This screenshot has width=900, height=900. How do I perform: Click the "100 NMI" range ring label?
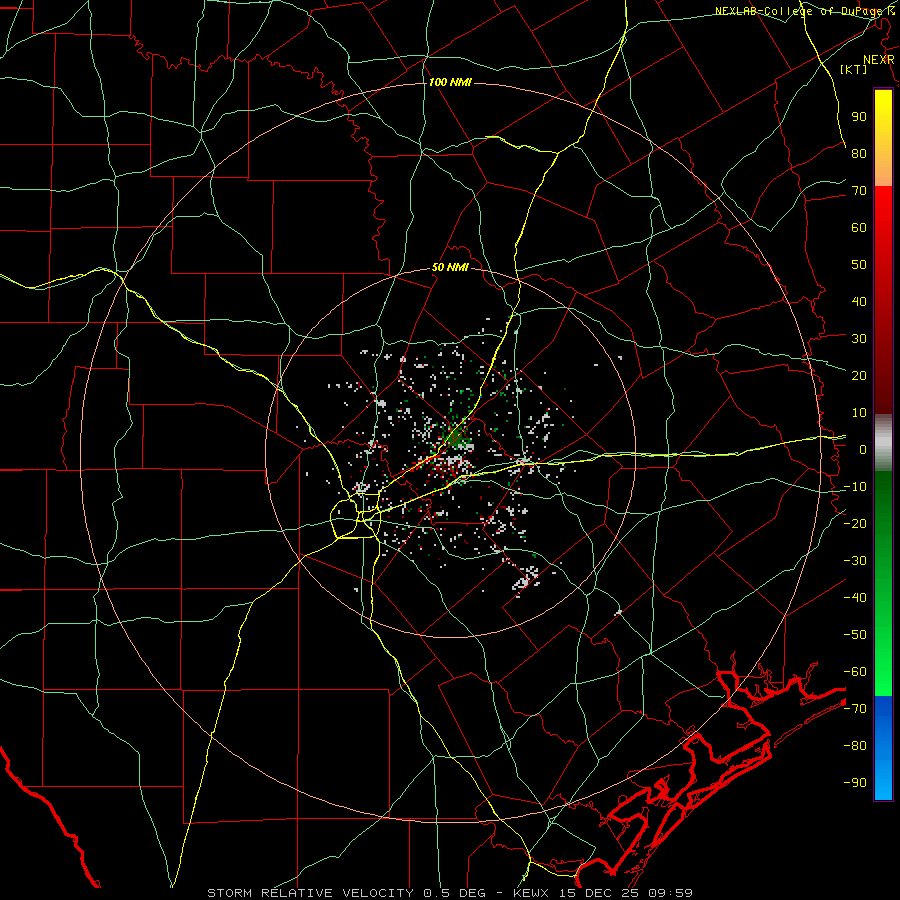[x=450, y=83]
